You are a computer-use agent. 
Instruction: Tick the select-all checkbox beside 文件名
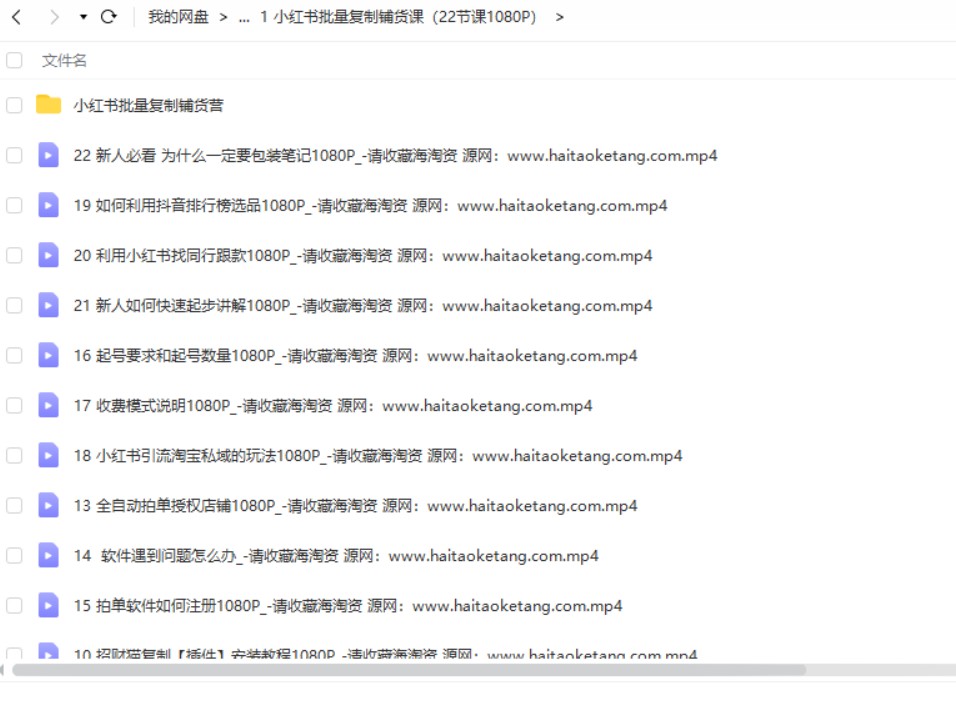point(14,60)
